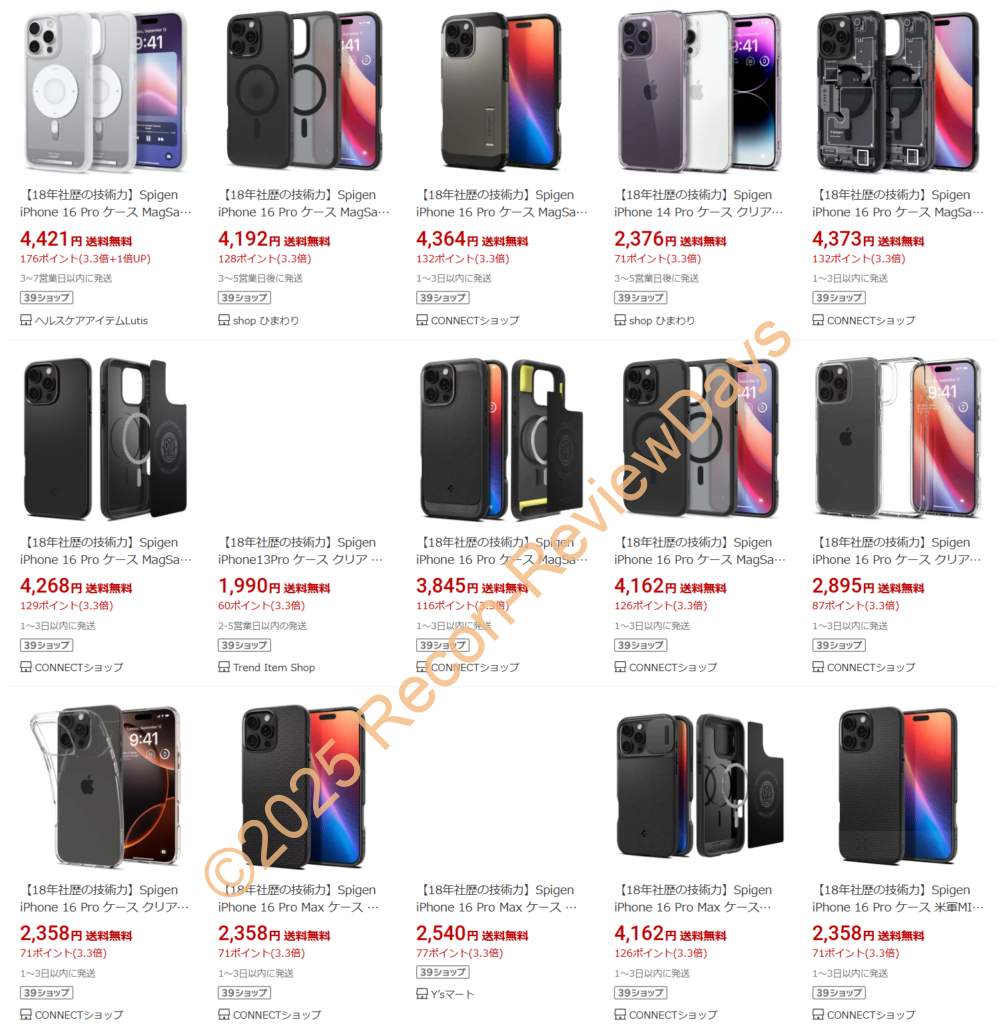Open the camera-cover case image priced 4,162円 in bottom row
Image resolution: width=999 pixels, height=1024 pixels.
699,785
